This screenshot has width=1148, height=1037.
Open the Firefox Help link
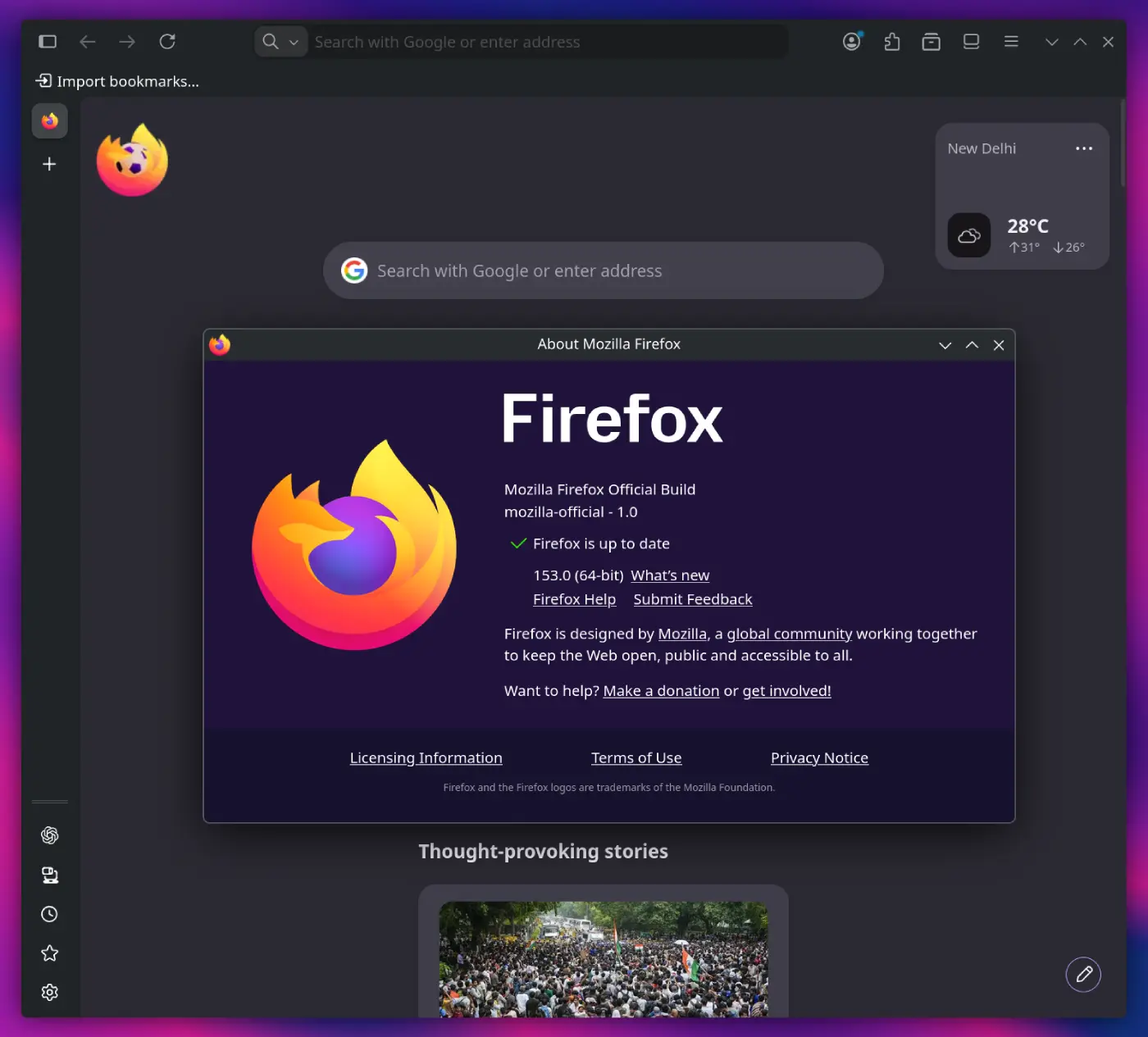click(574, 599)
